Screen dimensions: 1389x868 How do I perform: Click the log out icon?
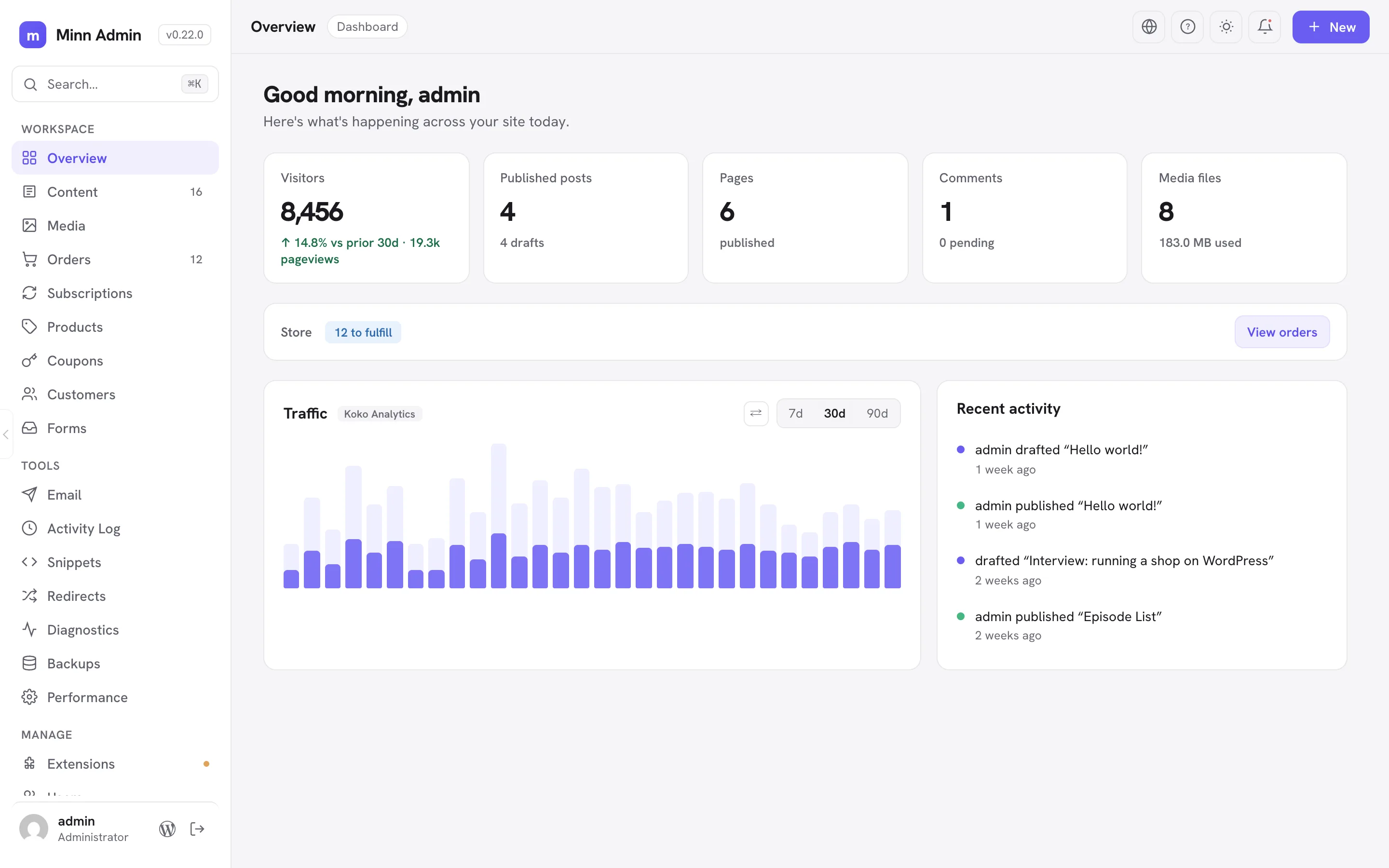coord(197,829)
